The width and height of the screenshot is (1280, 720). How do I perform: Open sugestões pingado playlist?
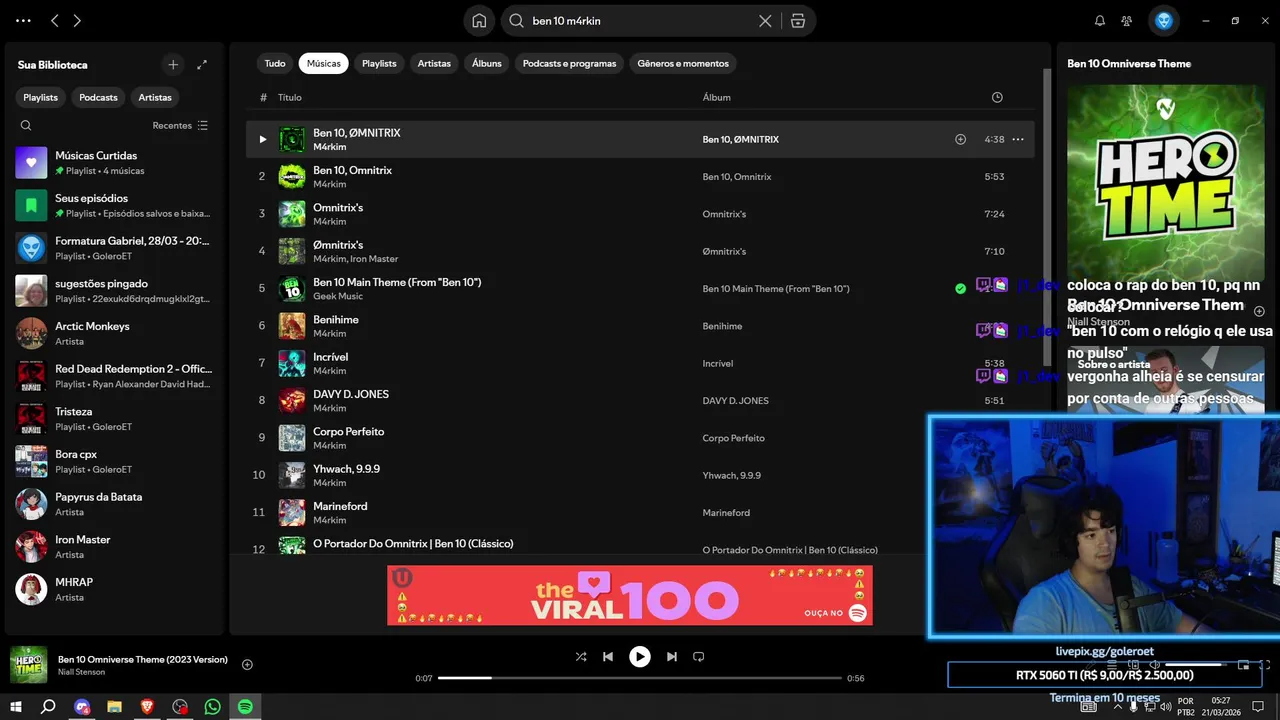click(113, 290)
